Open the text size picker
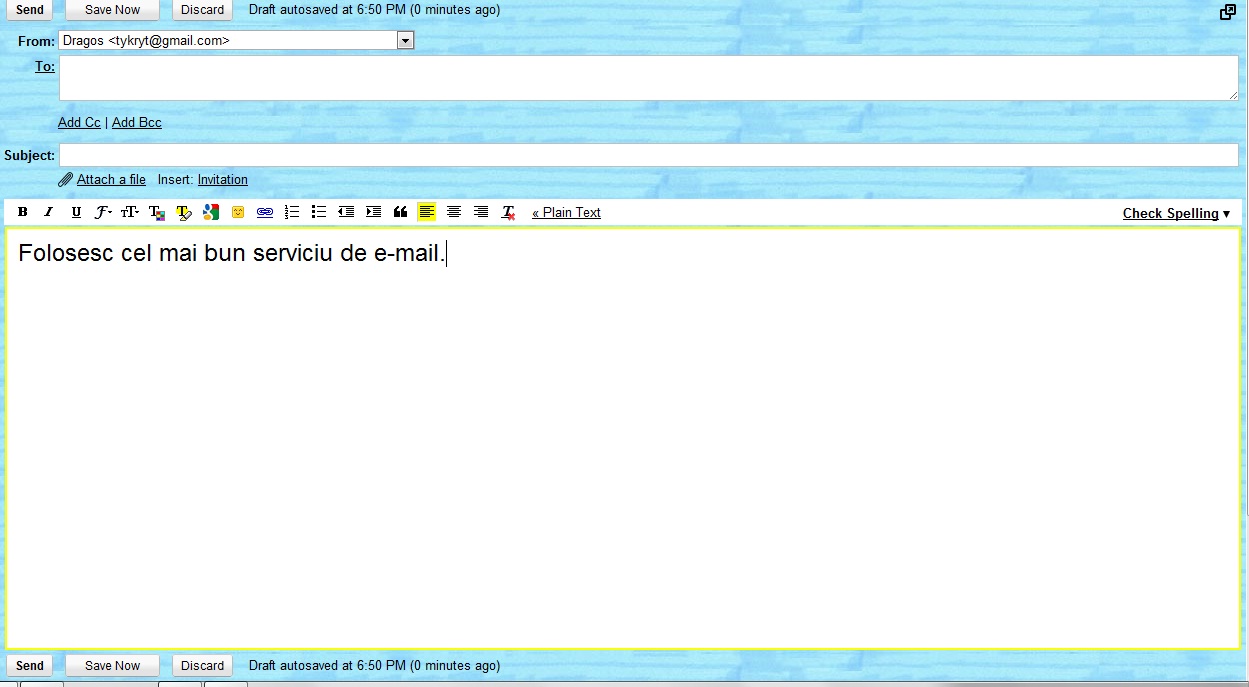Image resolution: width=1249 pixels, height=687 pixels. coord(130,212)
